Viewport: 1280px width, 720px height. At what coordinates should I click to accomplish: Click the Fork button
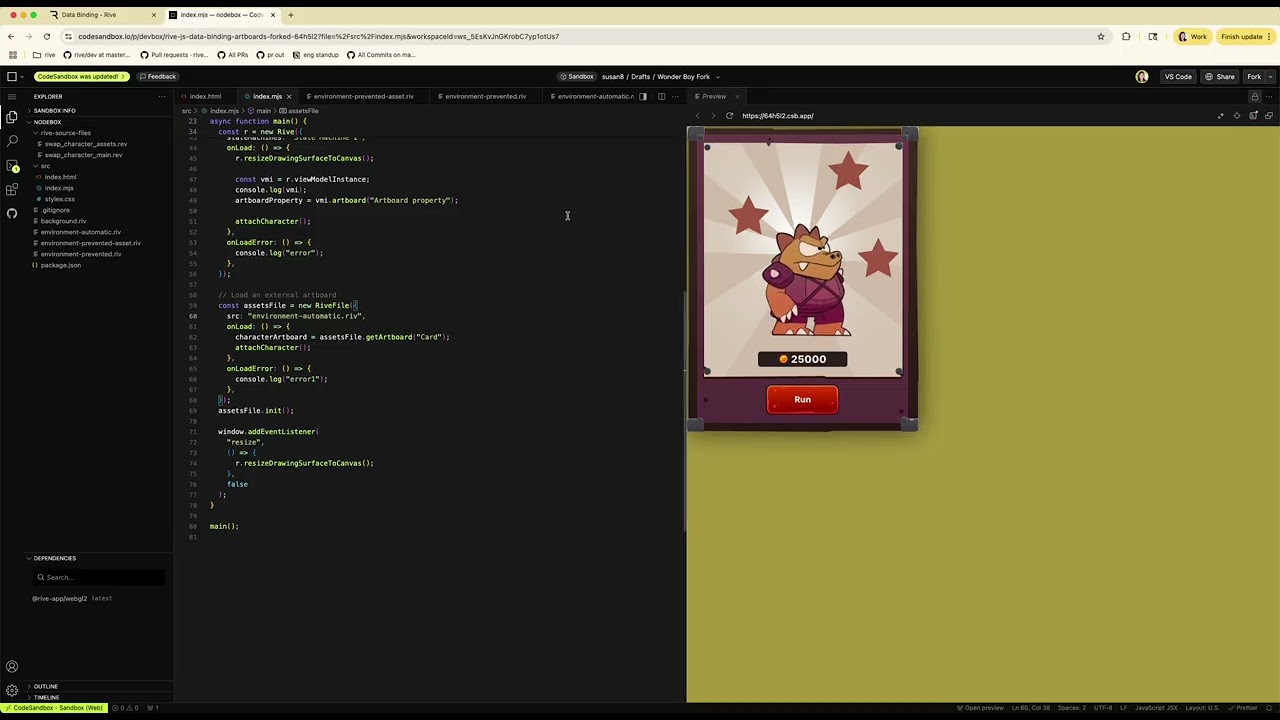(x=1253, y=77)
